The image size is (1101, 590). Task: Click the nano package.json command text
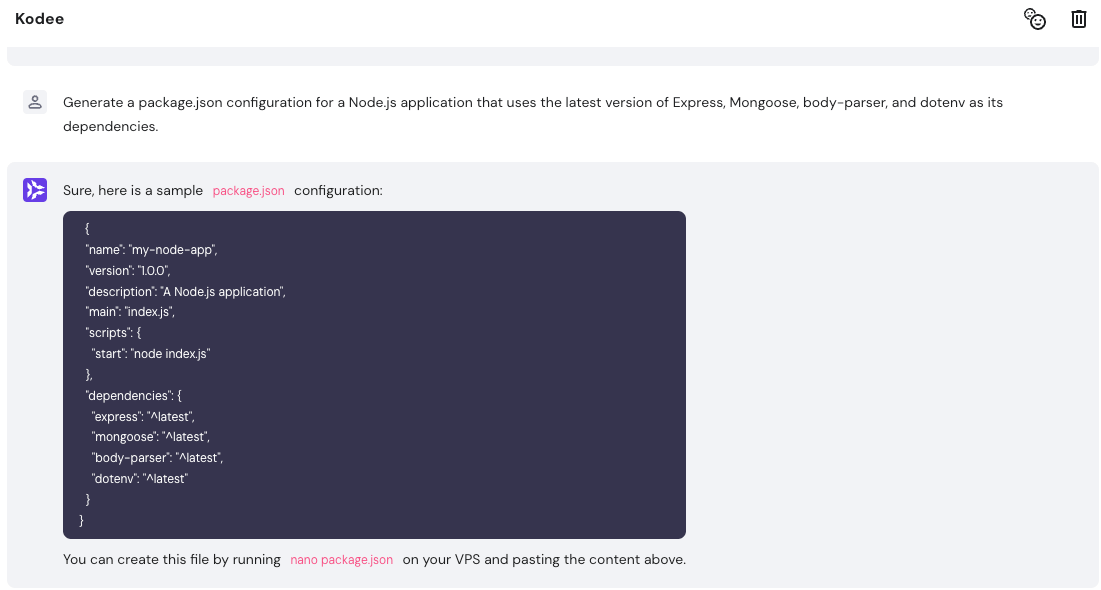(341, 559)
